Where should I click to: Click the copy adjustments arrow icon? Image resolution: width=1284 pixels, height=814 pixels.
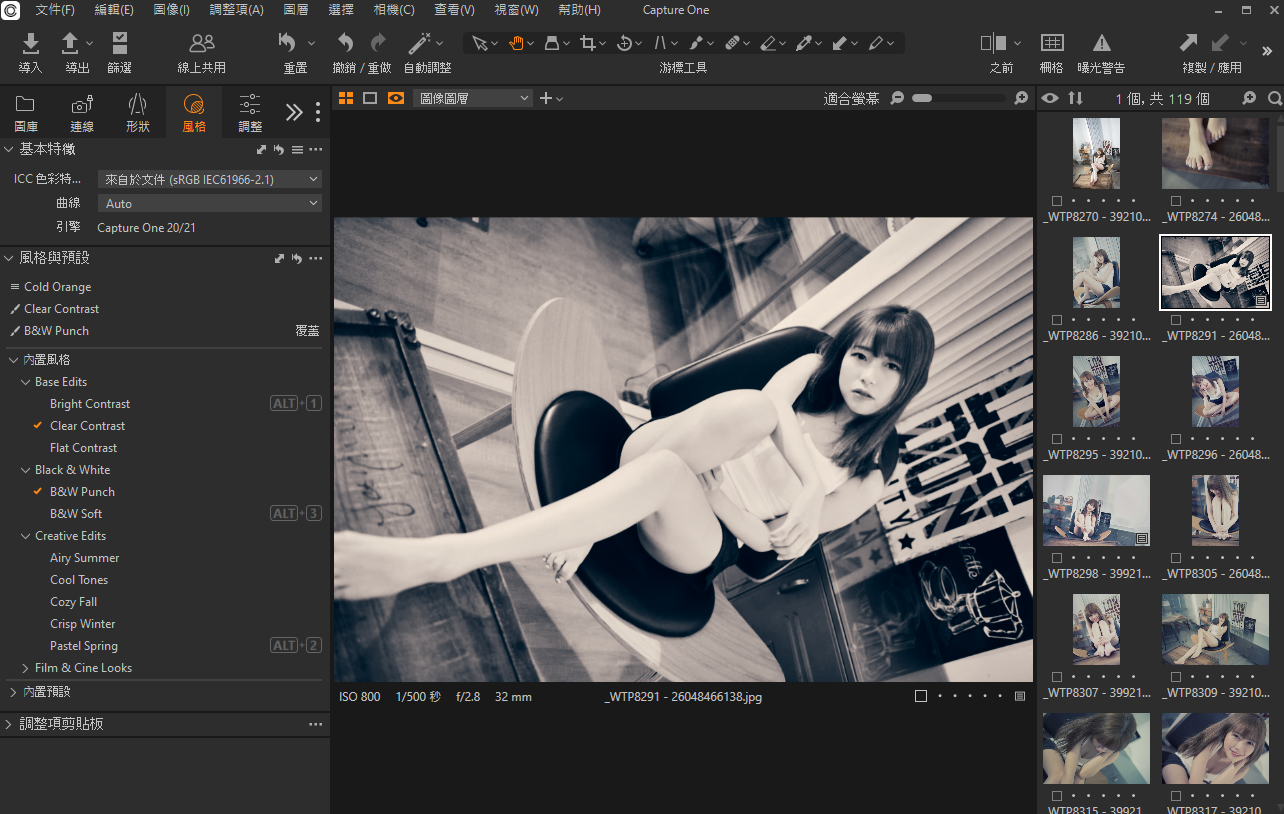[x=1188, y=43]
